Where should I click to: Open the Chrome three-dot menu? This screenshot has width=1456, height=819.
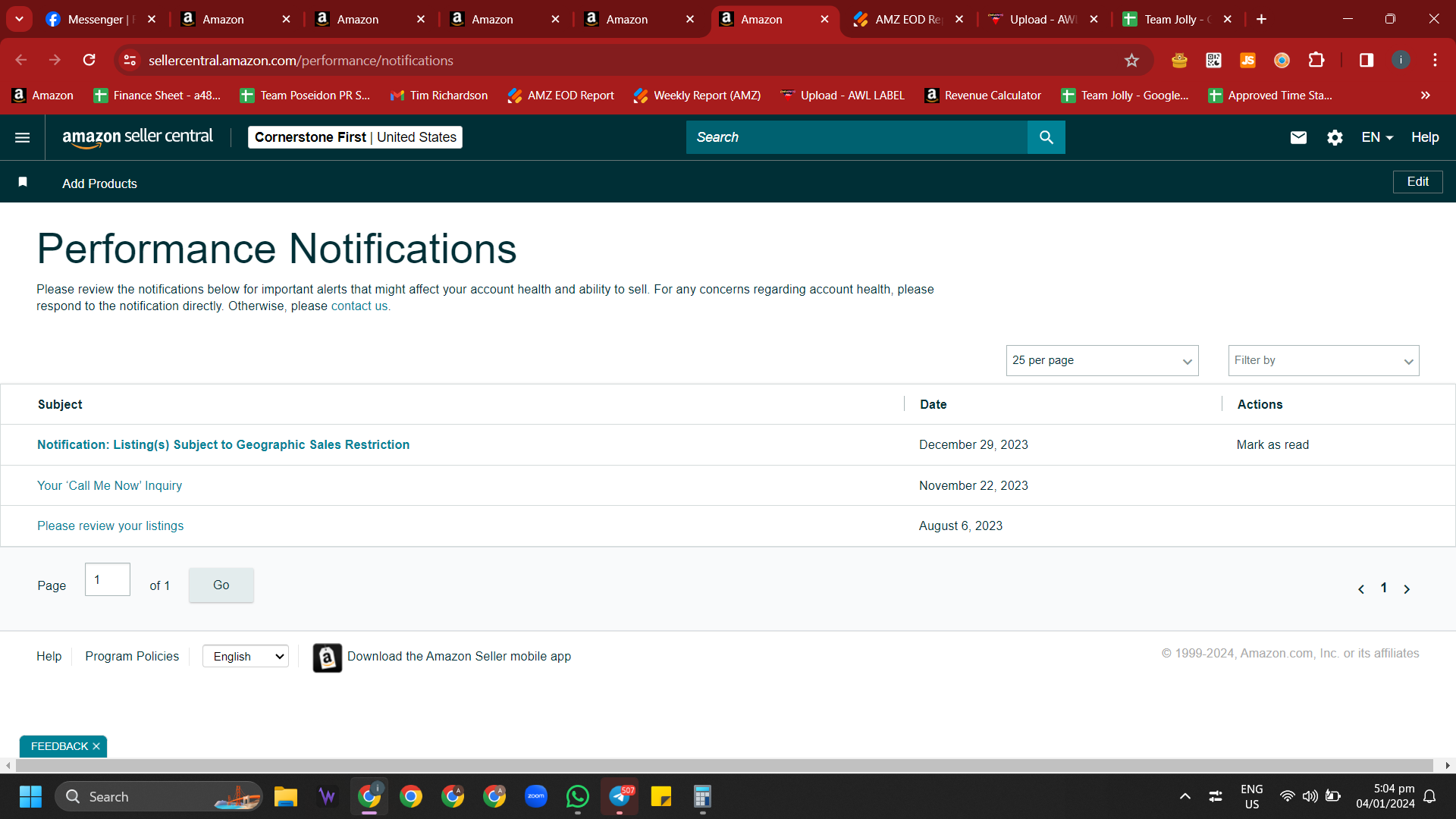(1435, 60)
